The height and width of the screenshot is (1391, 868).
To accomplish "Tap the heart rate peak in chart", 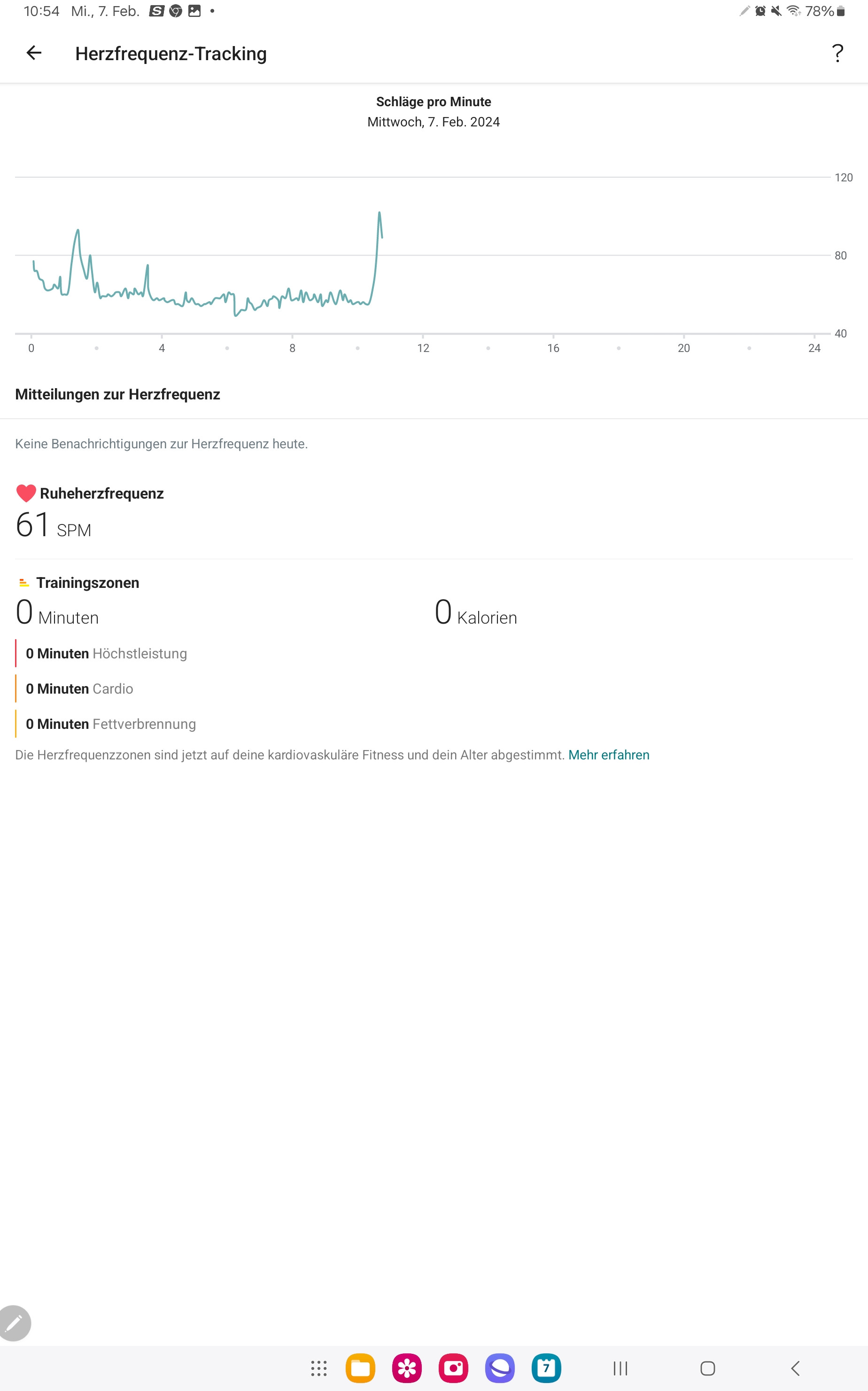I will tap(379, 213).
